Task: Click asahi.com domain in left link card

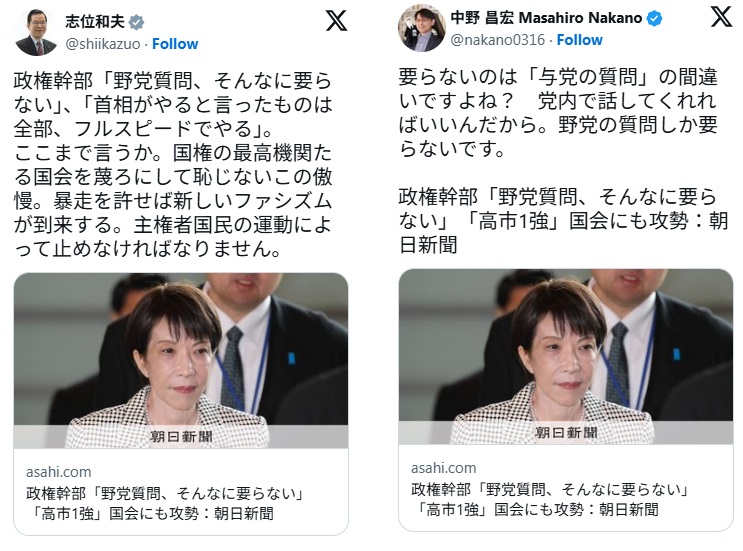Action: pyautogui.click(x=58, y=472)
